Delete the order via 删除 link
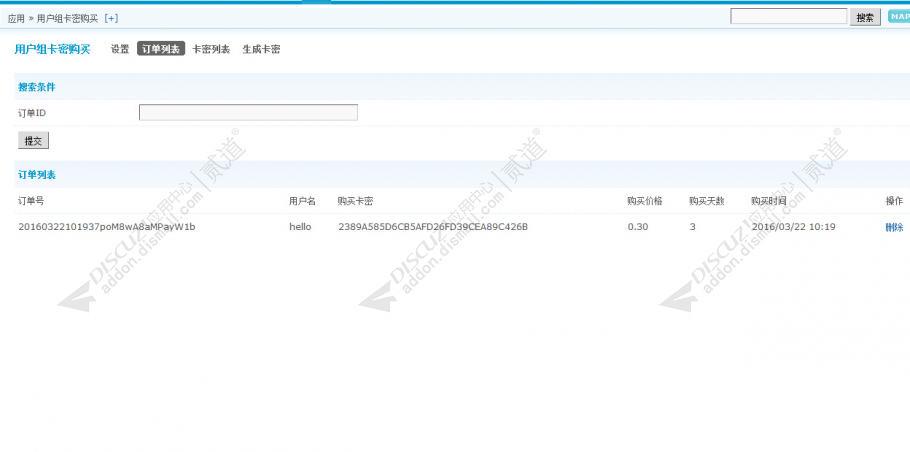Screen dimensions: 910x452 894,227
